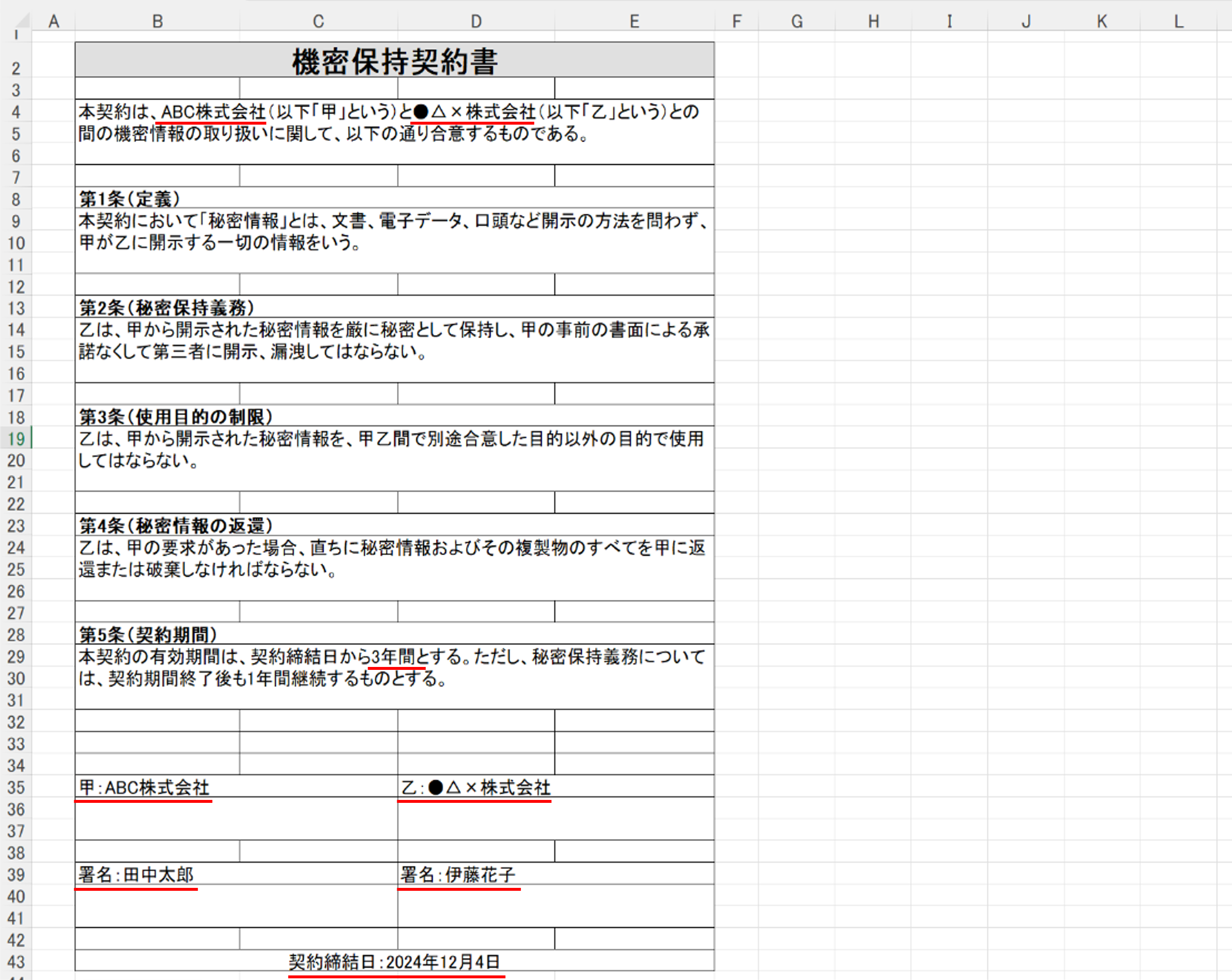Select column B header
The width and height of the screenshot is (1232, 980).
[158, 21]
